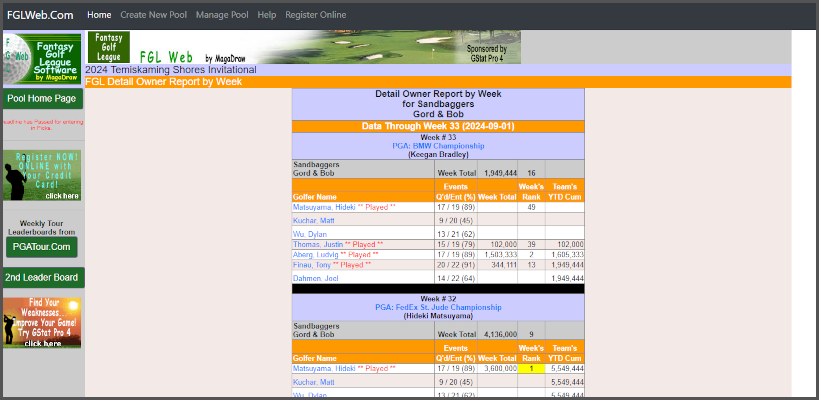
Task: Open PGA: FedEx St. Jude Championship link
Action: click(x=438, y=308)
